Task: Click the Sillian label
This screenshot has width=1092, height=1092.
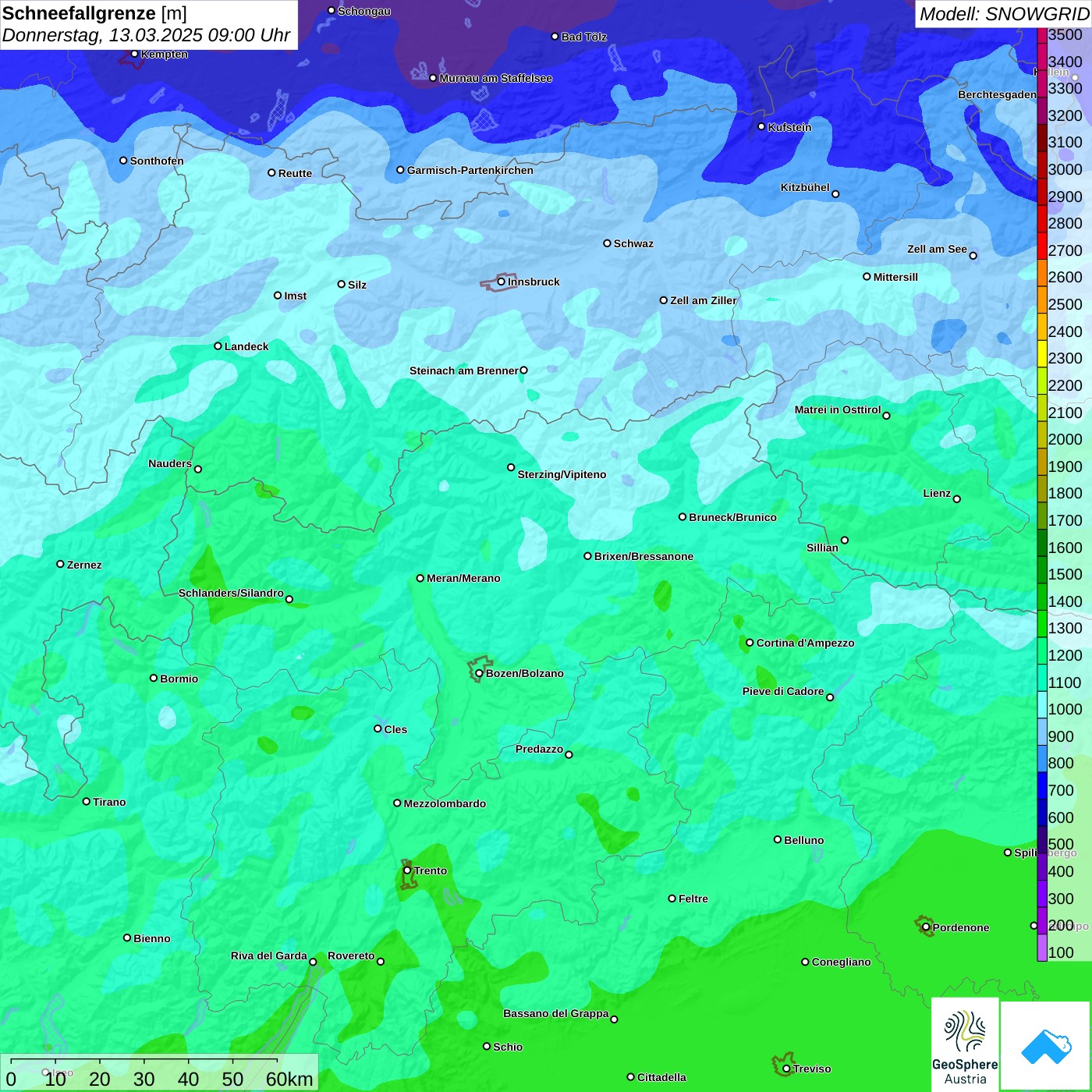Action: click(822, 548)
